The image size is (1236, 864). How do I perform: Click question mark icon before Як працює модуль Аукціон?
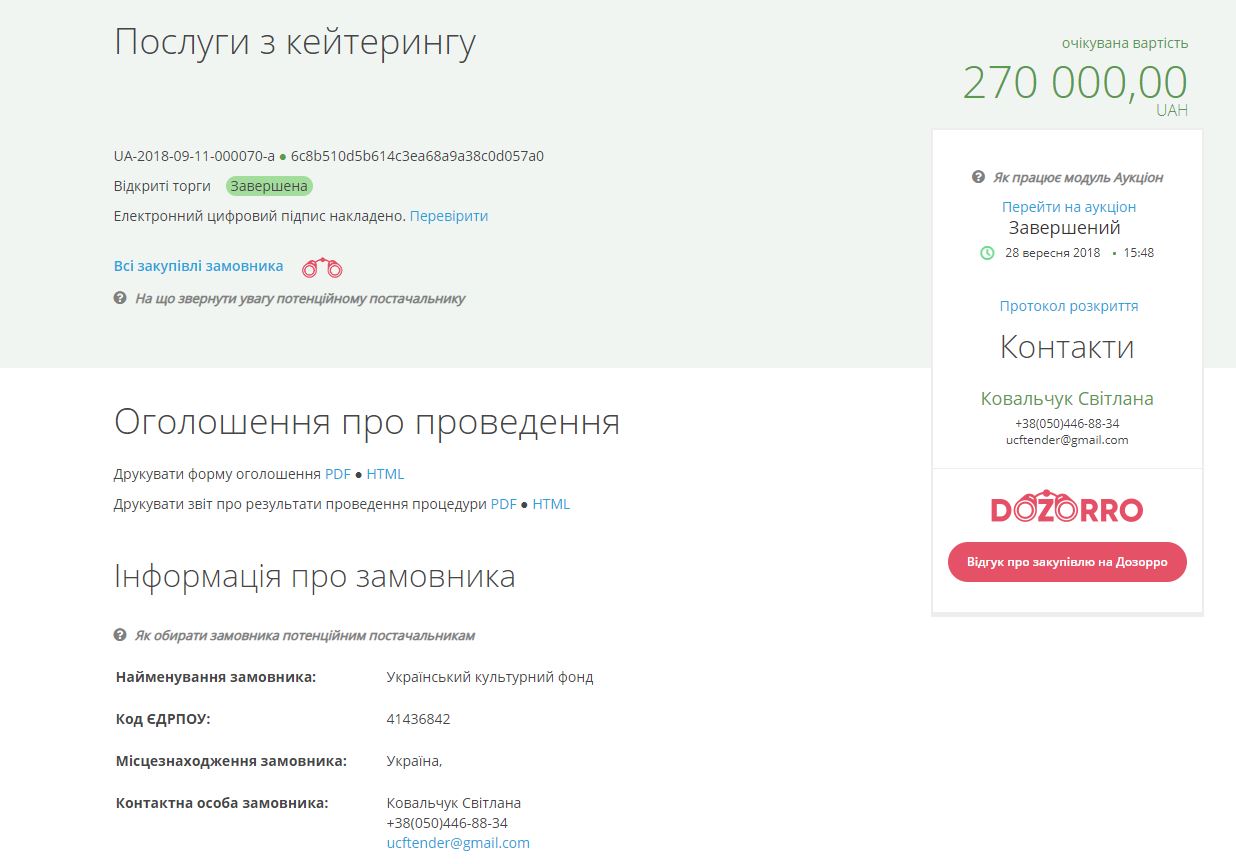pyautogui.click(x=978, y=177)
